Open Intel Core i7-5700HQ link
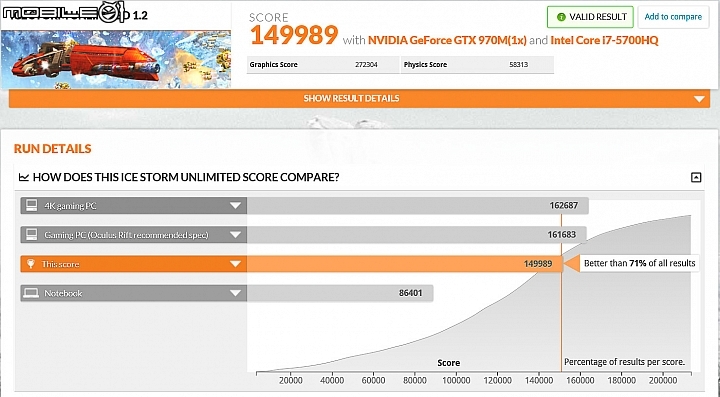The image size is (720, 397). click(604, 40)
